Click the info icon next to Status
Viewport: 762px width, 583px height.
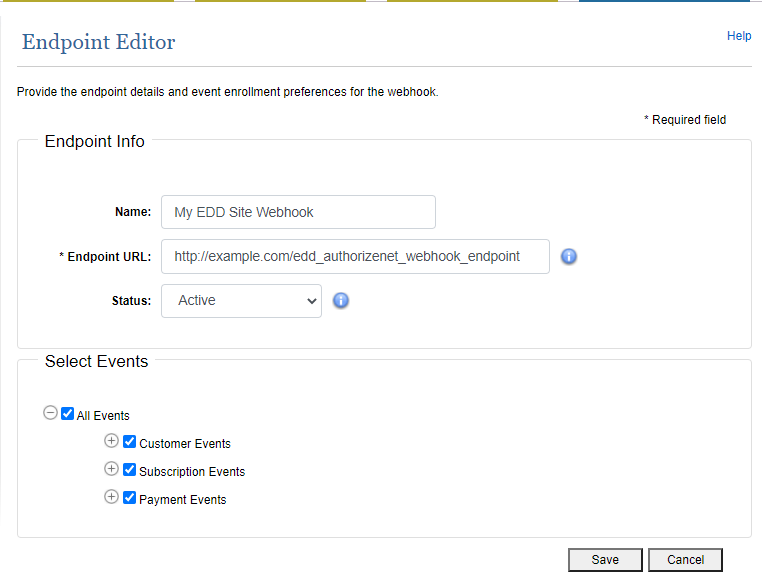coord(341,300)
